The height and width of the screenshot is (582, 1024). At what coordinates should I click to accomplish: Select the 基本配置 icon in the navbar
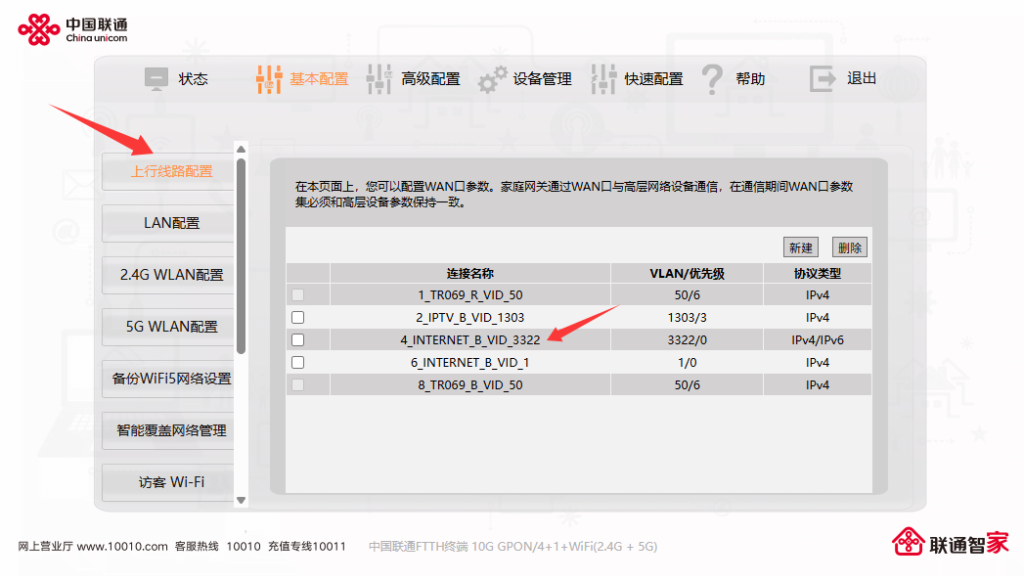268,78
